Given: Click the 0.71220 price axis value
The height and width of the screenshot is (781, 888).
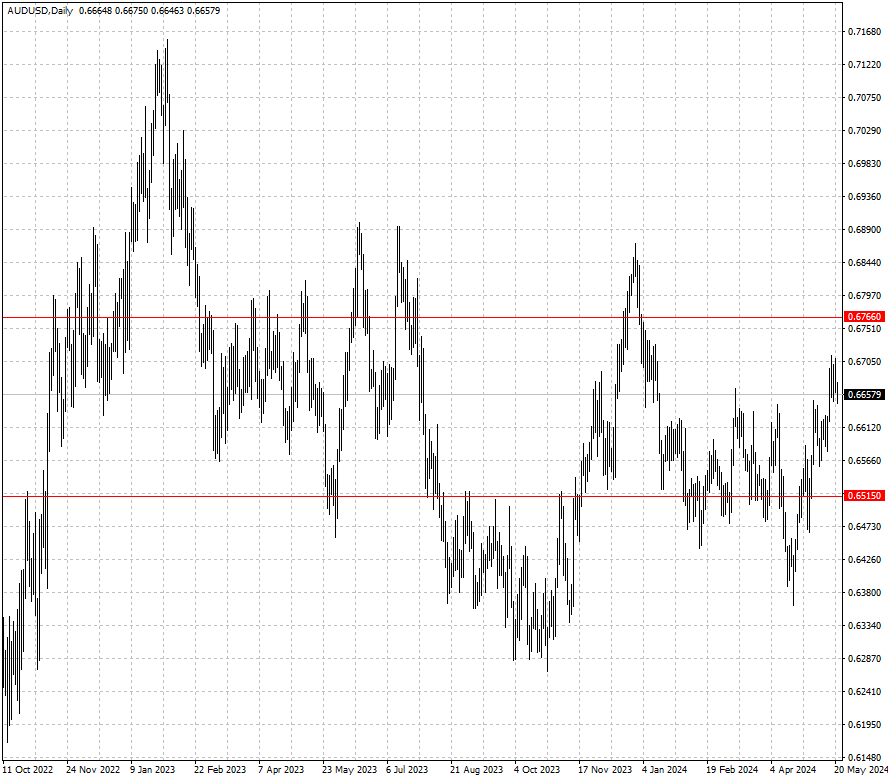Looking at the screenshot, I should pos(864,65).
